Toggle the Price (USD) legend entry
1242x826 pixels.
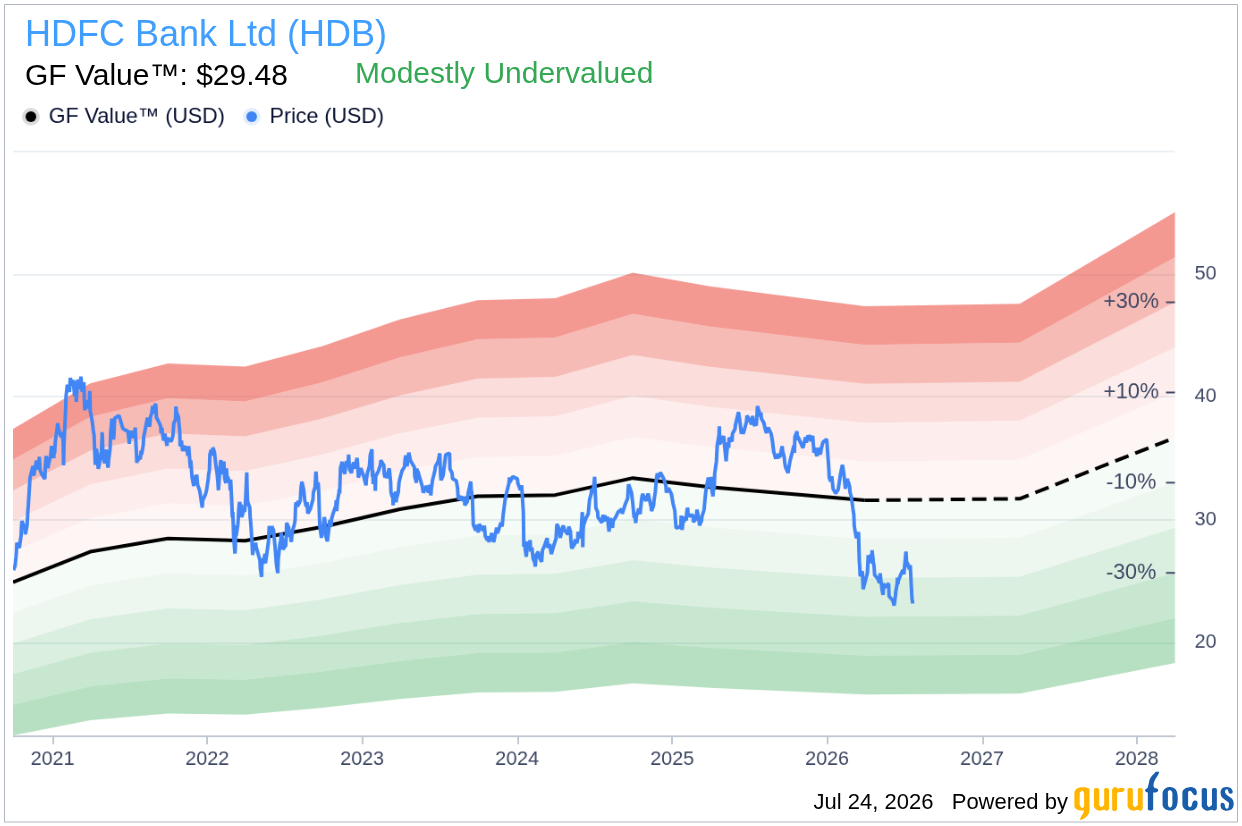[314, 116]
